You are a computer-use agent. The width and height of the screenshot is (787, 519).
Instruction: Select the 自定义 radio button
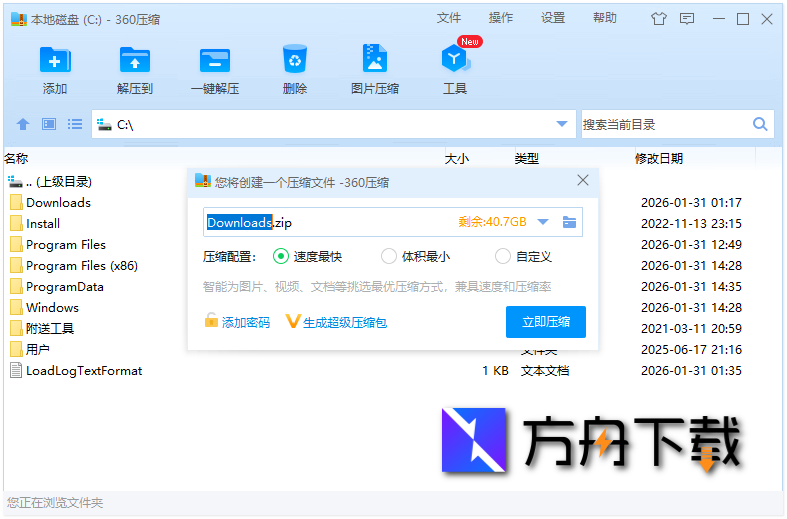pos(502,256)
